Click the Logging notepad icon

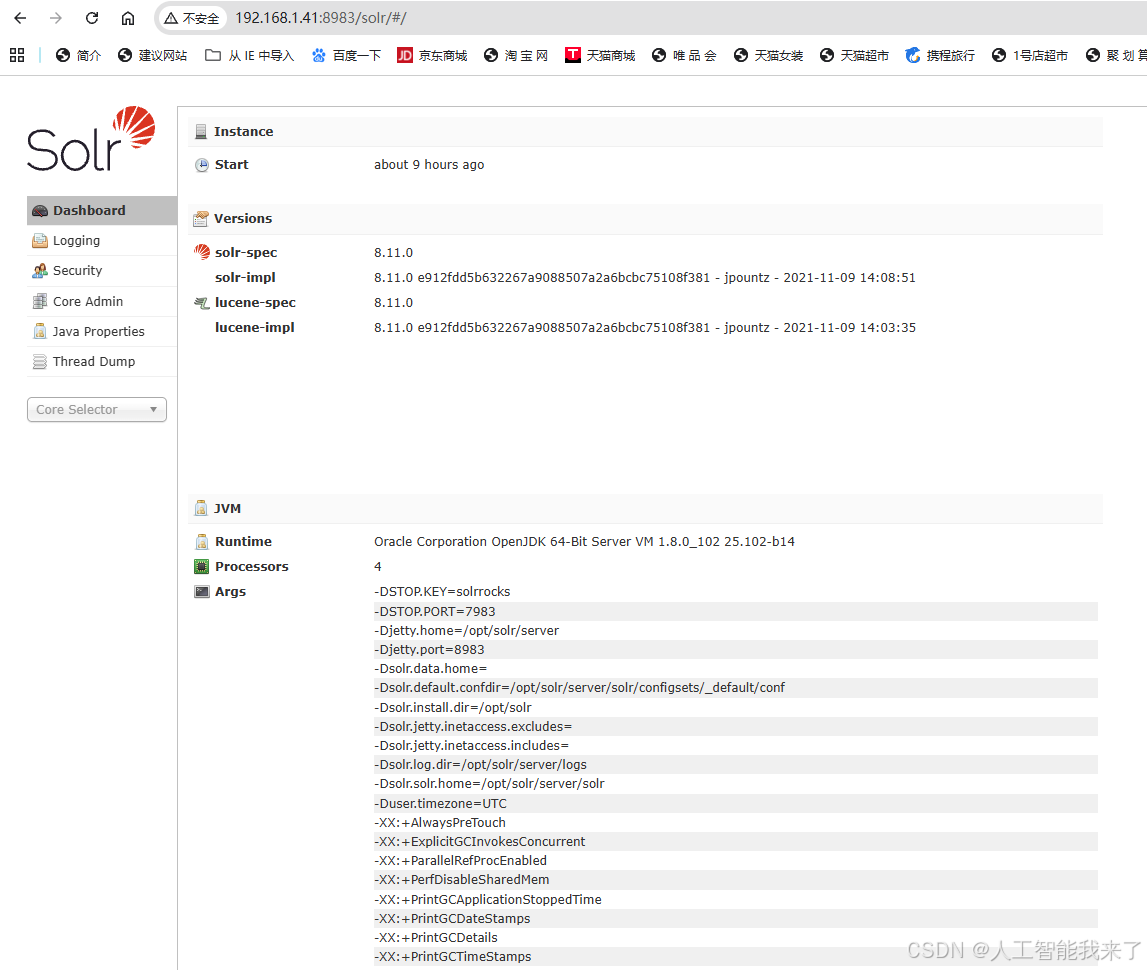(x=40, y=241)
